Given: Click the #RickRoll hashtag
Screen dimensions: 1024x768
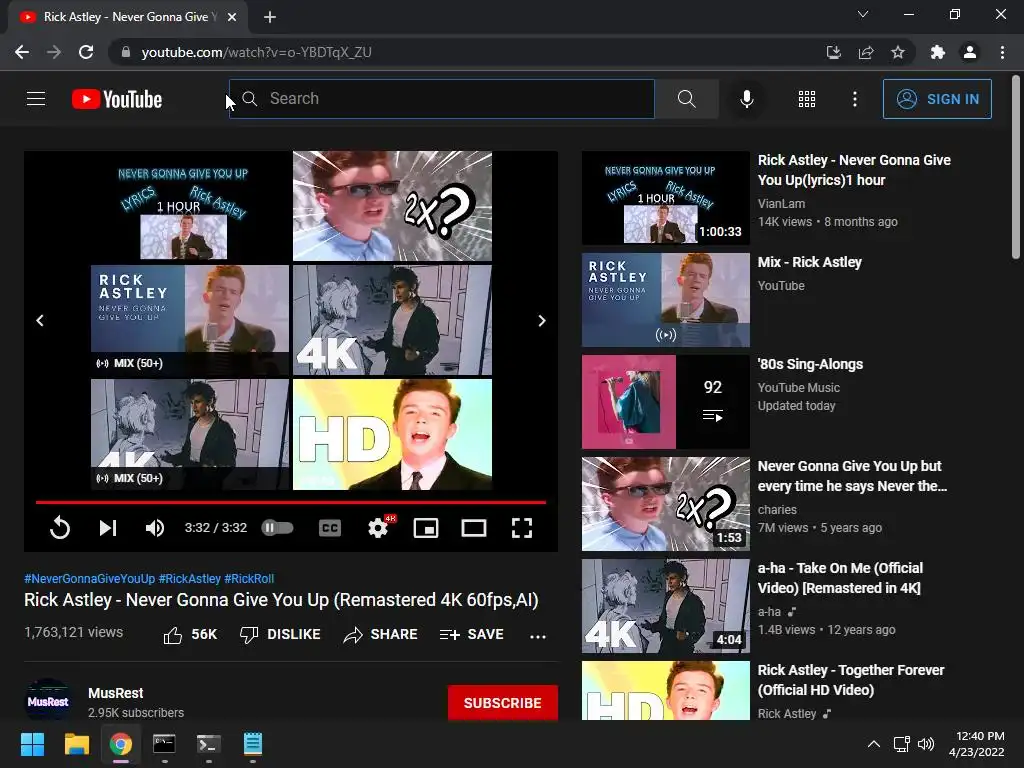Looking at the screenshot, I should tap(249, 579).
